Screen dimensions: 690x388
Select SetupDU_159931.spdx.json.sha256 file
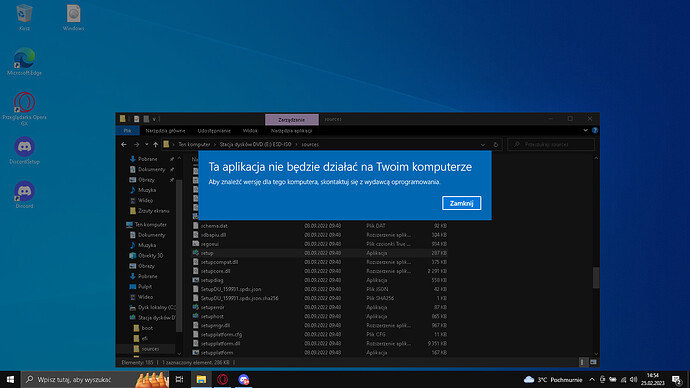click(x=239, y=298)
